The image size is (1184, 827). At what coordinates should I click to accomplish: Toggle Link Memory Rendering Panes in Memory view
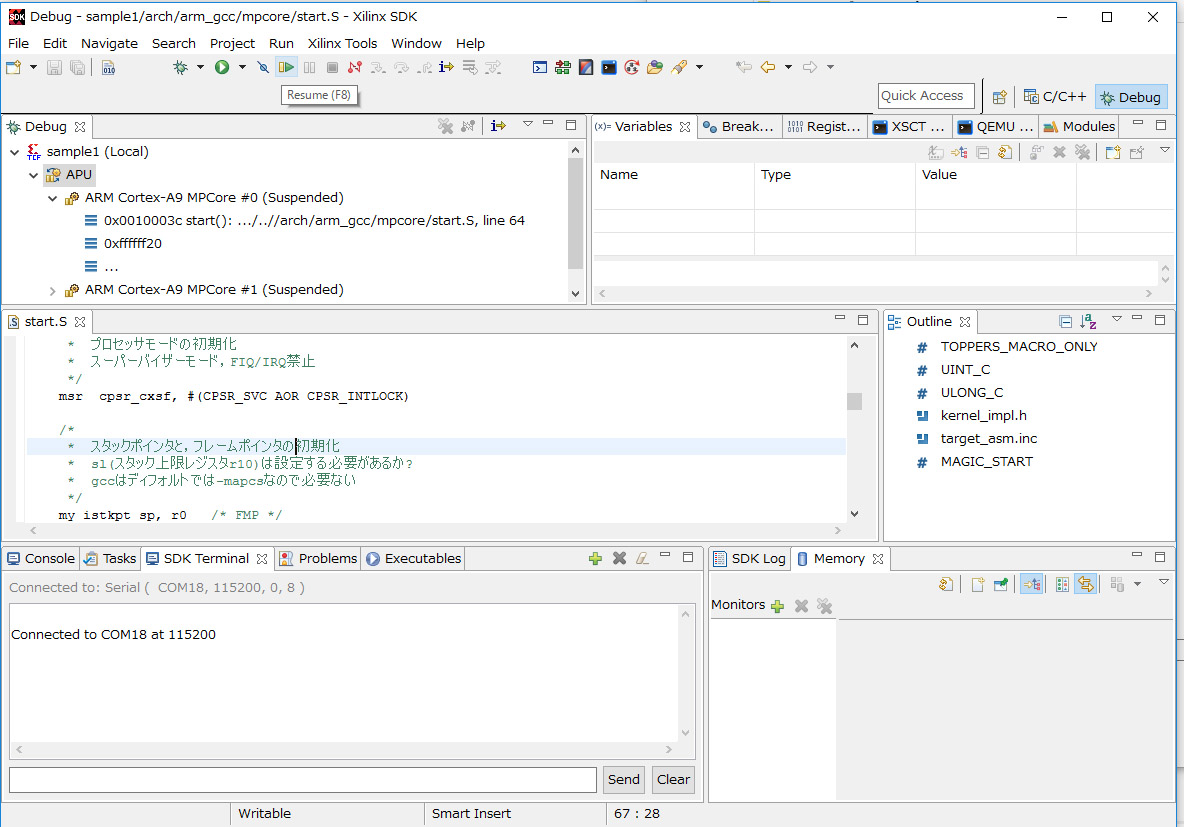(x=1085, y=585)
